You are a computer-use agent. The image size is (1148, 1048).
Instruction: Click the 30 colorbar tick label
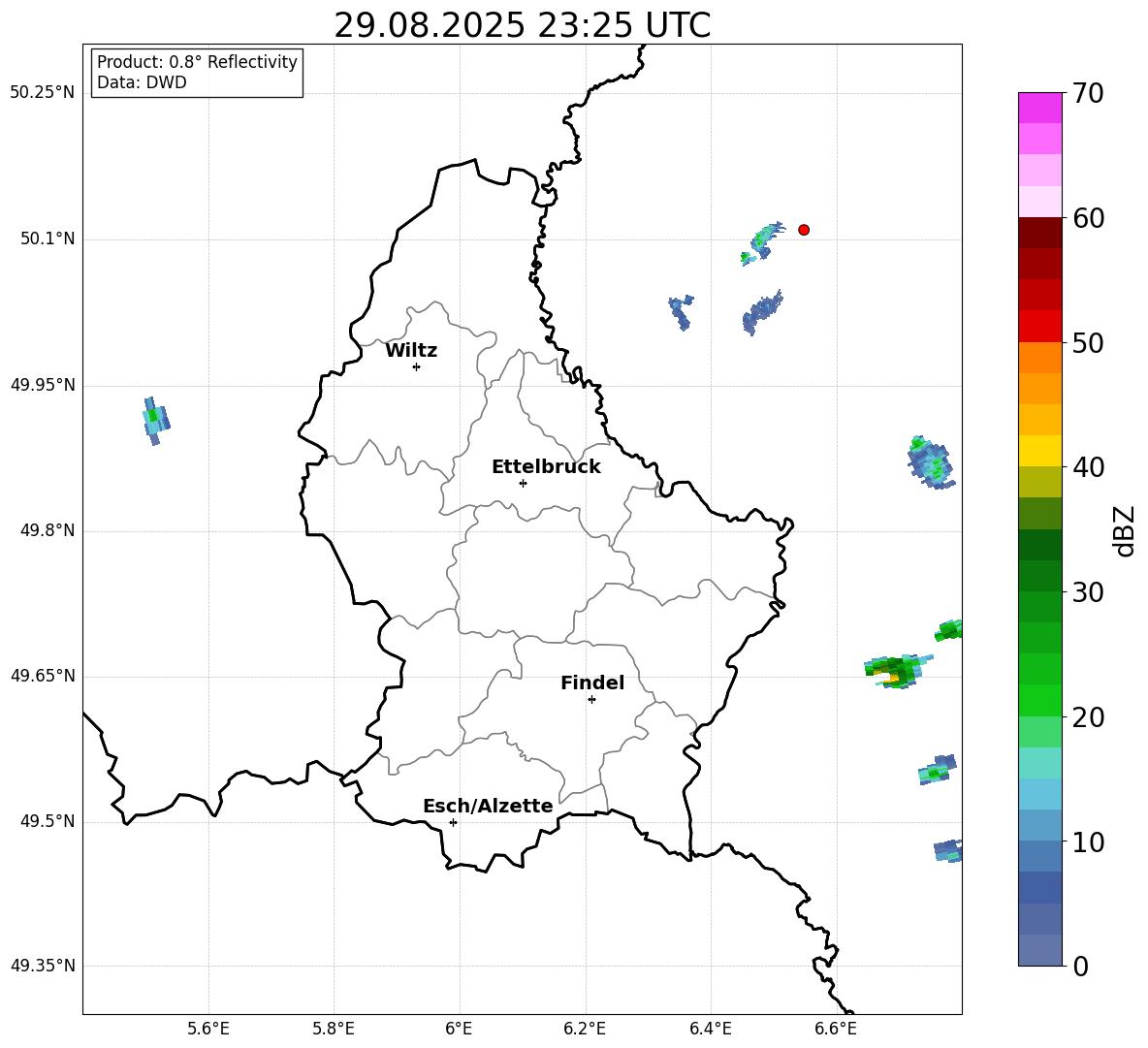click(x=1088, y=592)
